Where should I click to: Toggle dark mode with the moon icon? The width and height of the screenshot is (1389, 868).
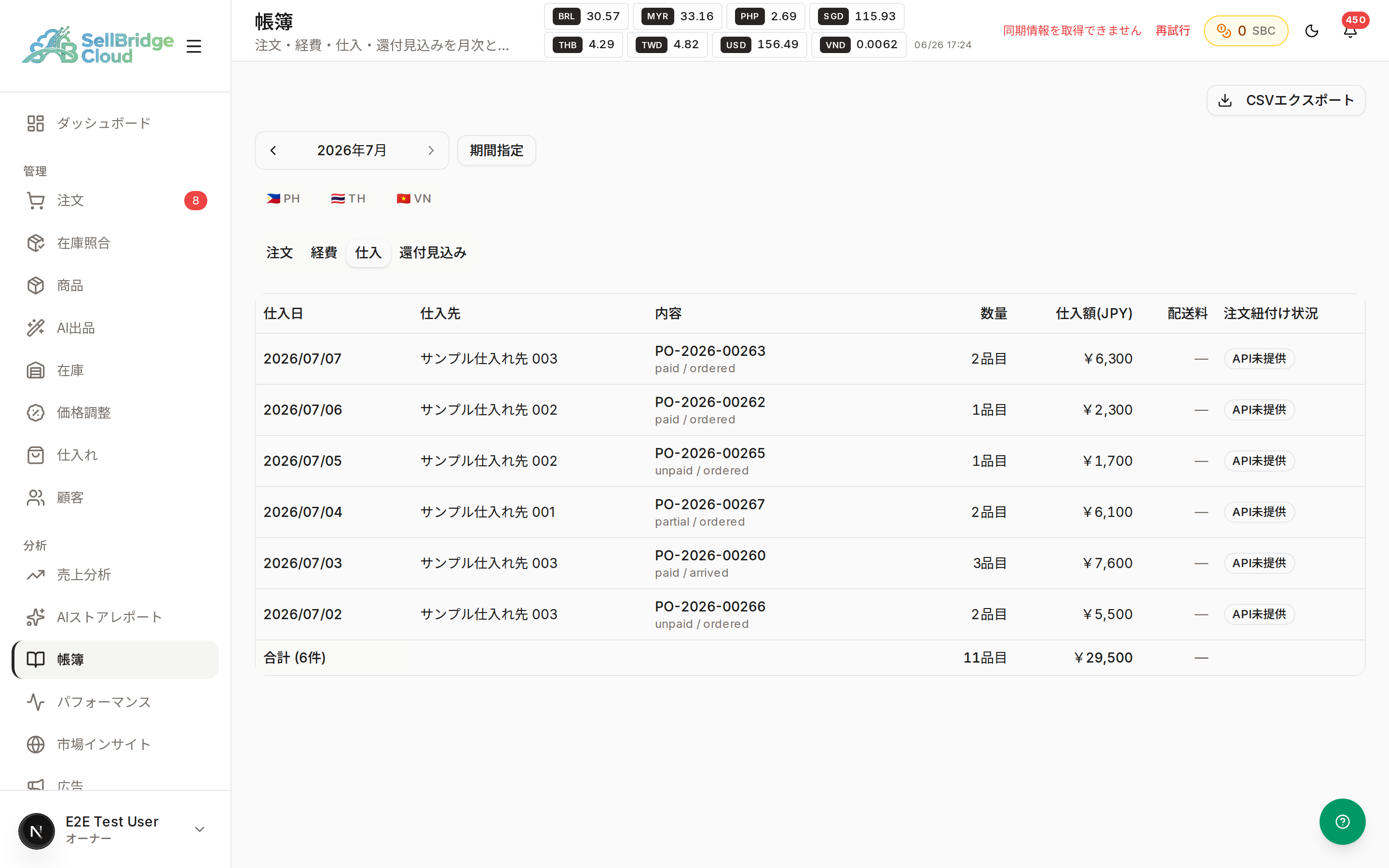click(1311, 31)
